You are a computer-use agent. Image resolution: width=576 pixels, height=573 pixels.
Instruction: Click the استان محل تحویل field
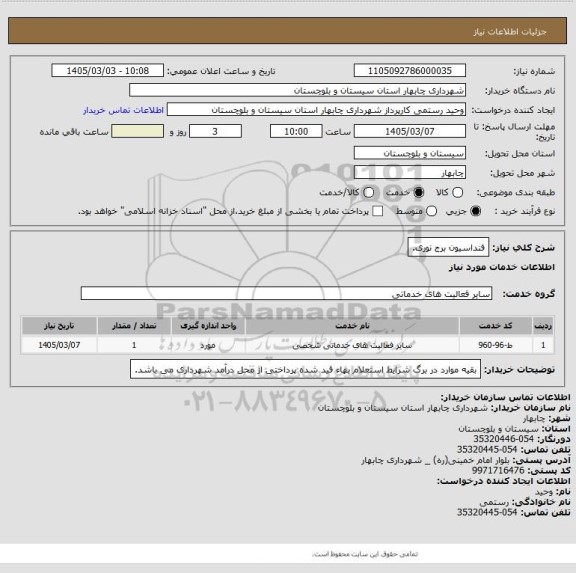click(410, 153)
